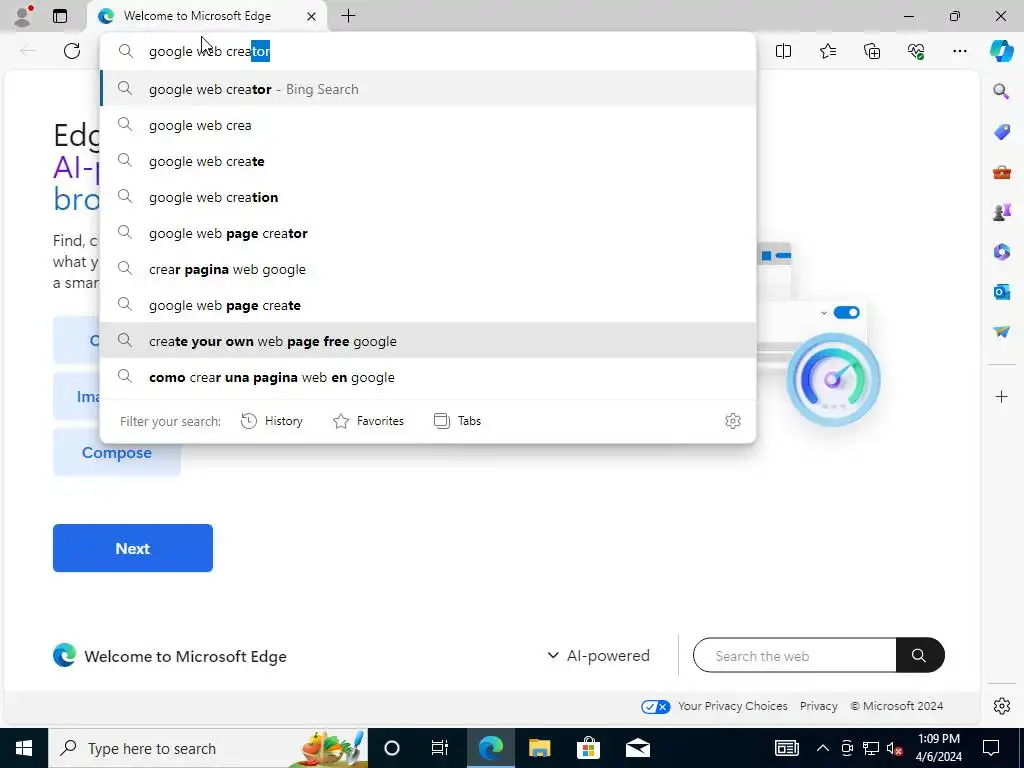Click the address bar text field
Screen dimensions: 1024x768
pyautogui.click(x=428, y=51)
